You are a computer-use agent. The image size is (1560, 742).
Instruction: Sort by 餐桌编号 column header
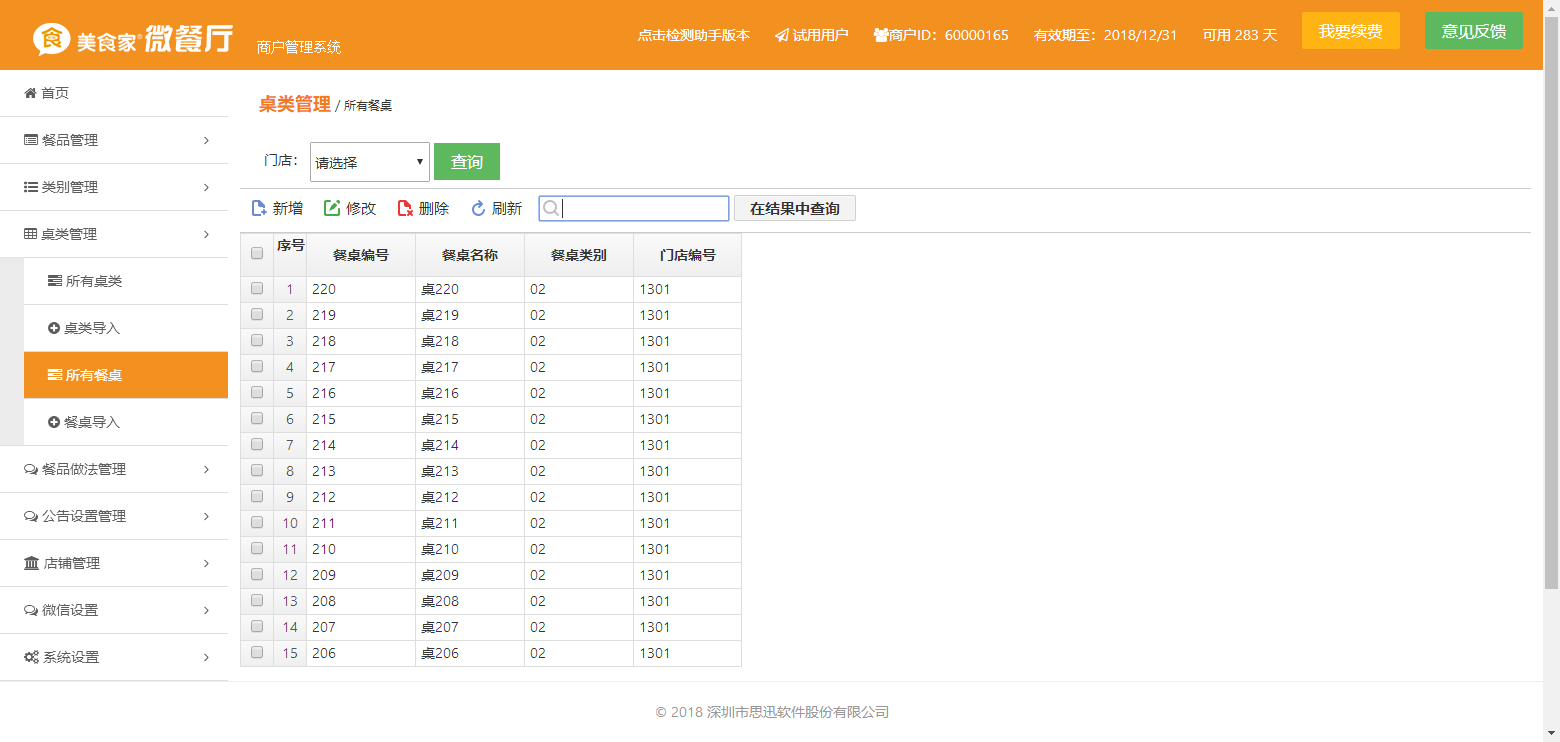coord(361,255)
